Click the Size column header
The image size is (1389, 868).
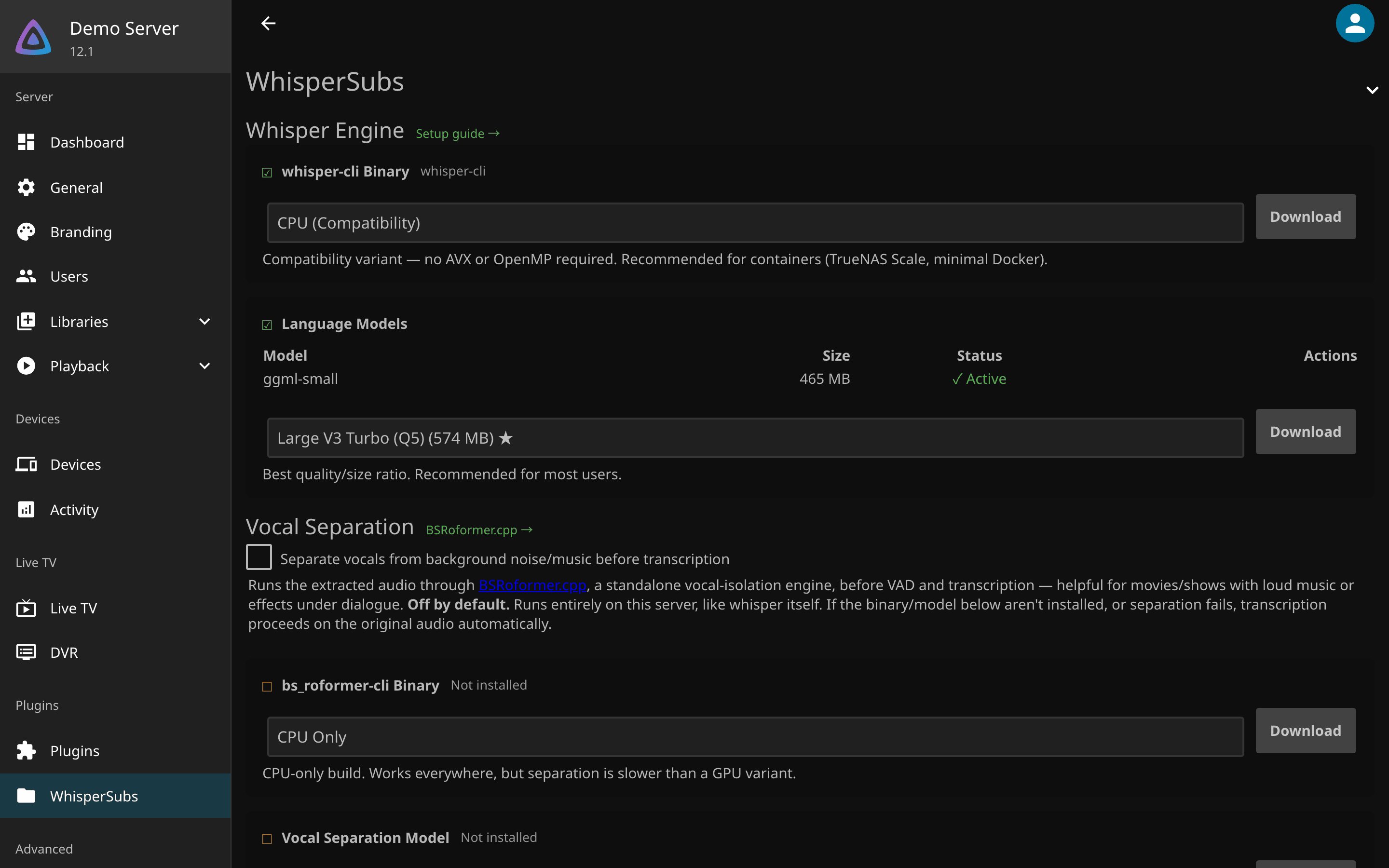[836, 355]
